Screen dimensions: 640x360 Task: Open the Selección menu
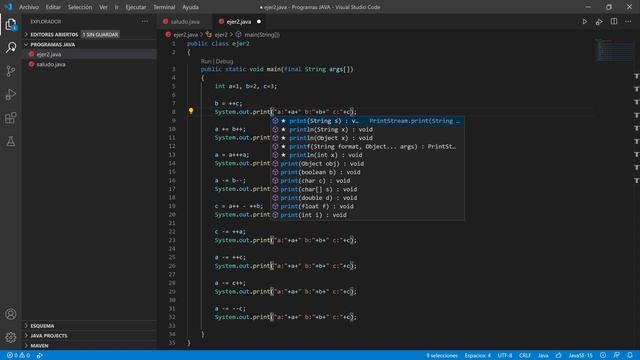tap(80, 7)
